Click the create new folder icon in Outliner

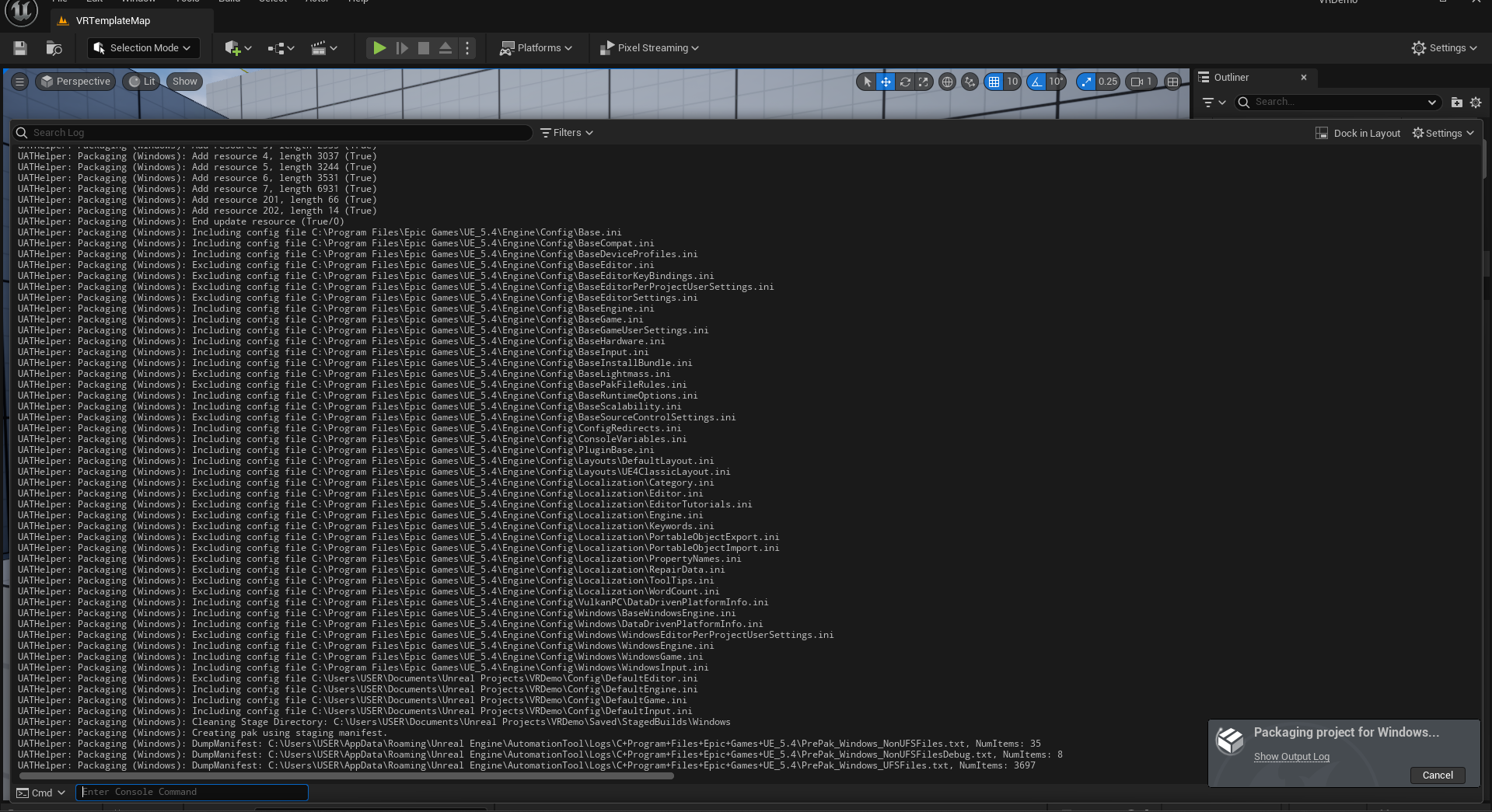1456,102
